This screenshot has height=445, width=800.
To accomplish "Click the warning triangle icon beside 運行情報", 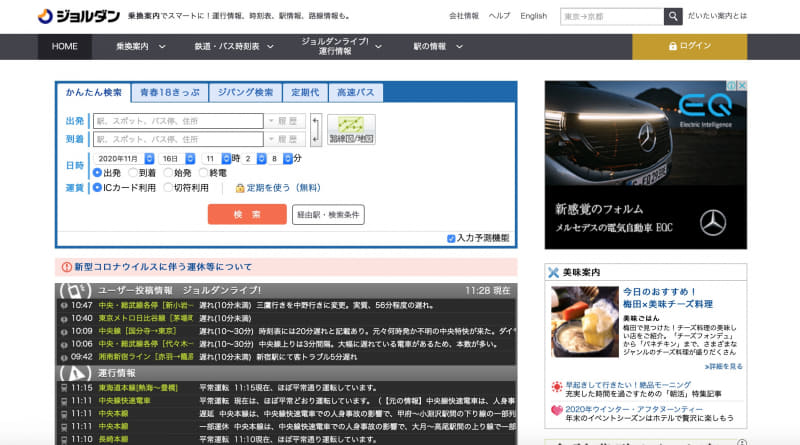I will coord(76,373).
